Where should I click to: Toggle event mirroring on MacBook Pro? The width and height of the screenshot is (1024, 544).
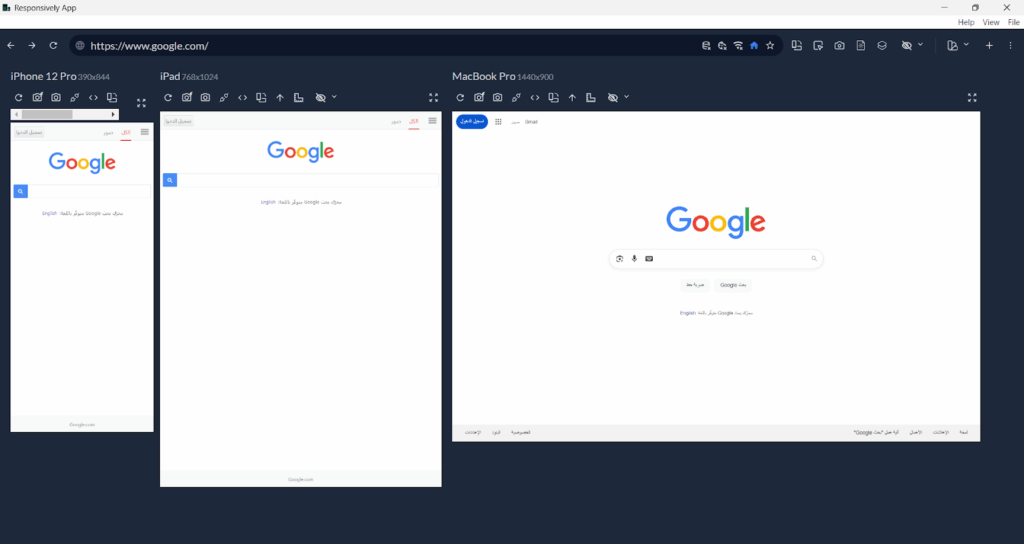pyautogui.click(x=516, y=97)
